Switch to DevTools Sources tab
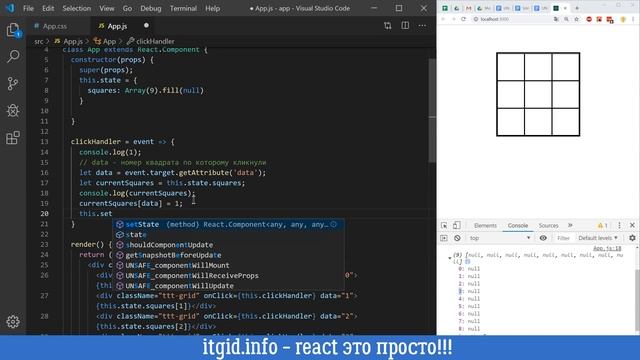640x360 pixels. point(548,225)
